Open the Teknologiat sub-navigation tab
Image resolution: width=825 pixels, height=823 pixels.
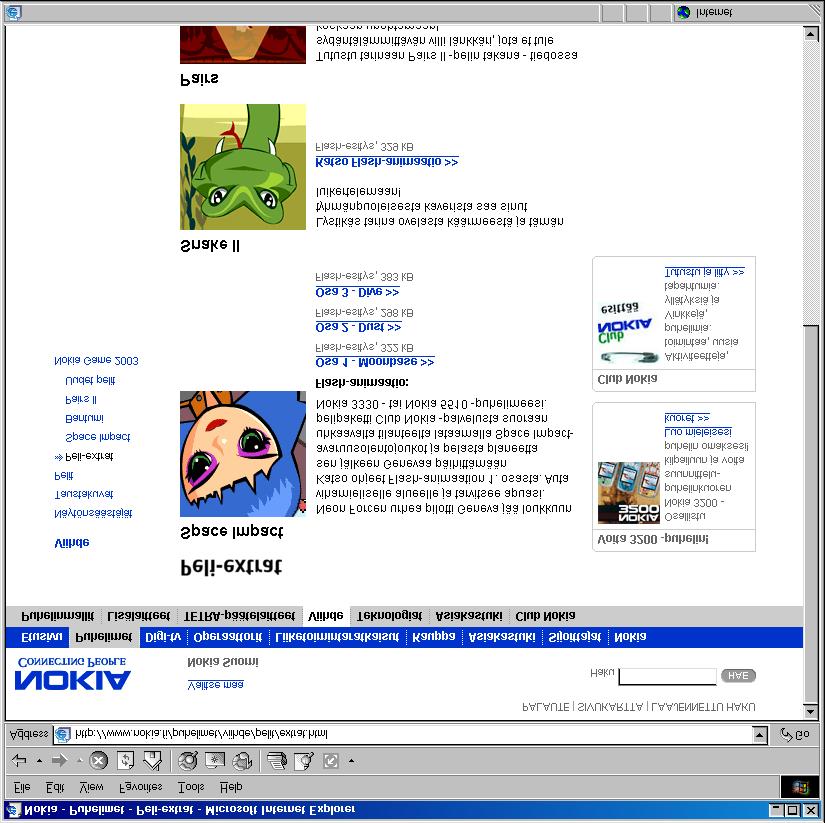tap(389, 616)
